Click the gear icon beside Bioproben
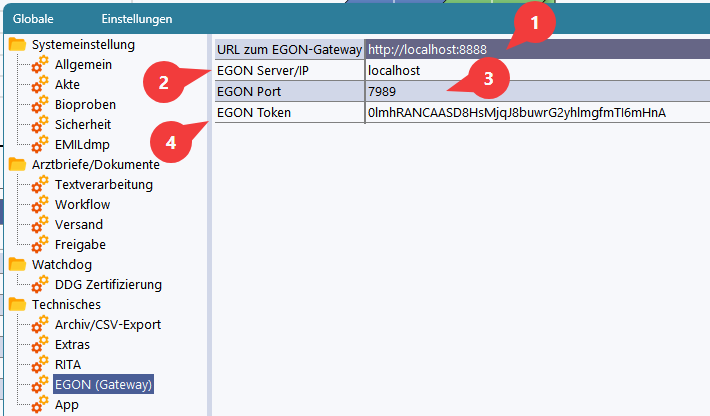The height and width of the screenshot is (416, 710). tap(40, 105)
